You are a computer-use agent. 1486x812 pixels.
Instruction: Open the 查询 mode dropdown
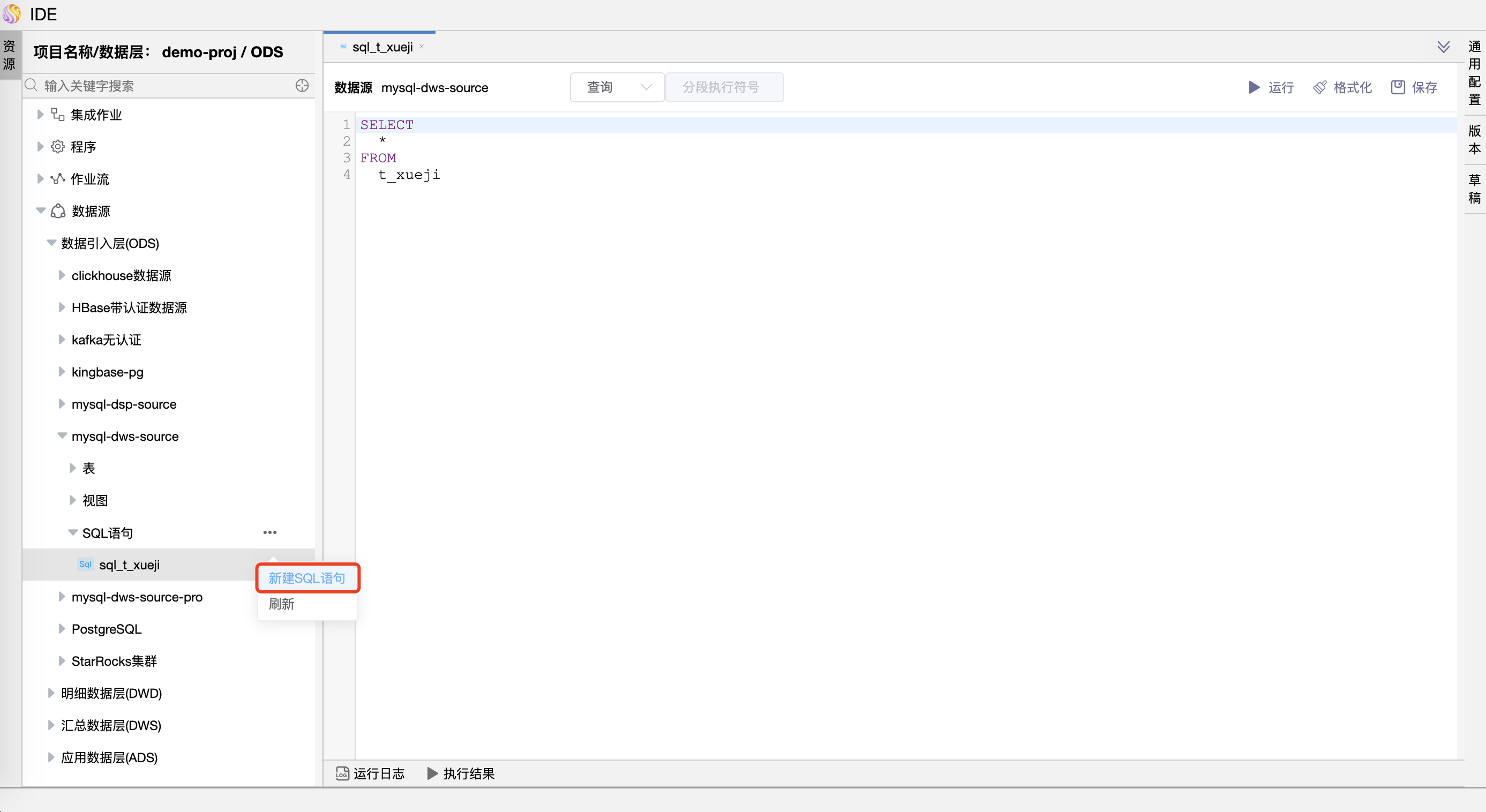pyautogui.click(x=617, y=87)
